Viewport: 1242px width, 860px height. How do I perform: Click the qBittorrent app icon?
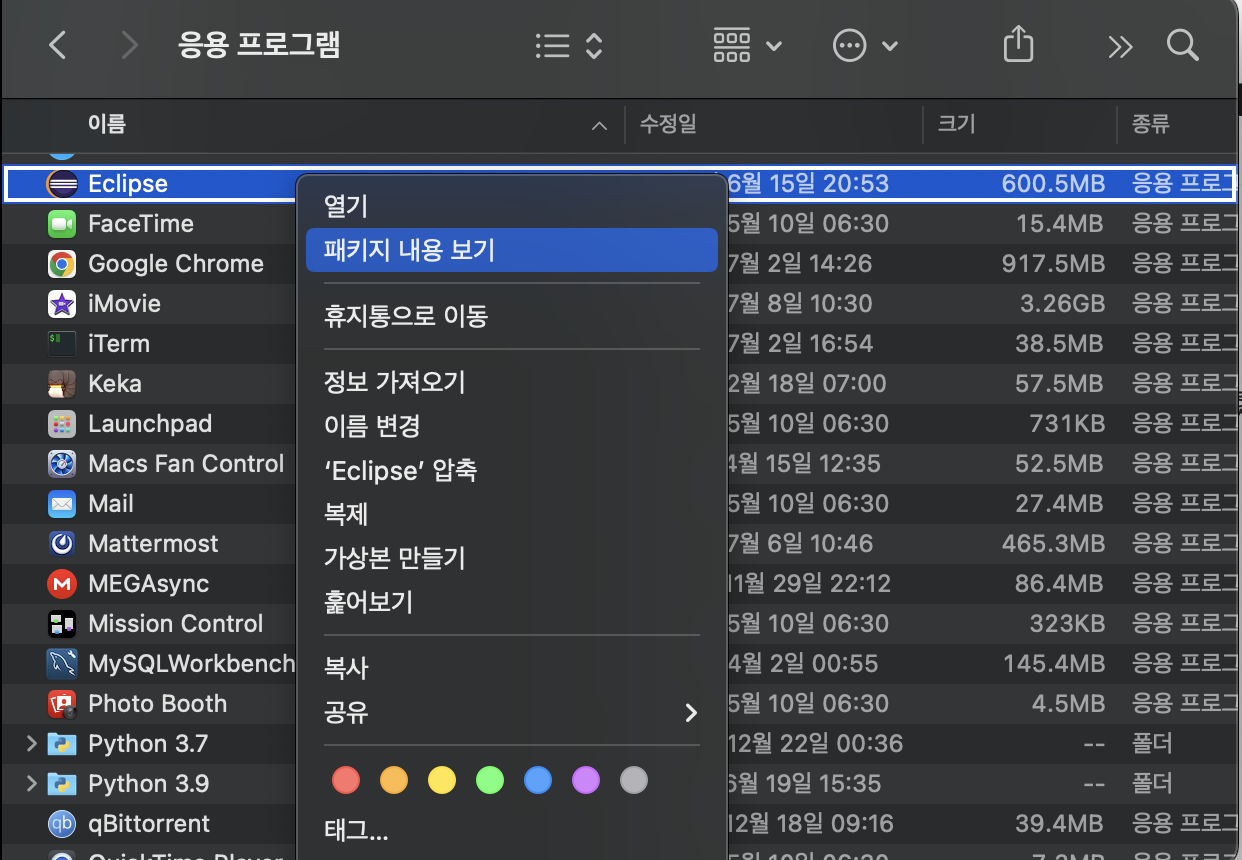coord(62,824)
